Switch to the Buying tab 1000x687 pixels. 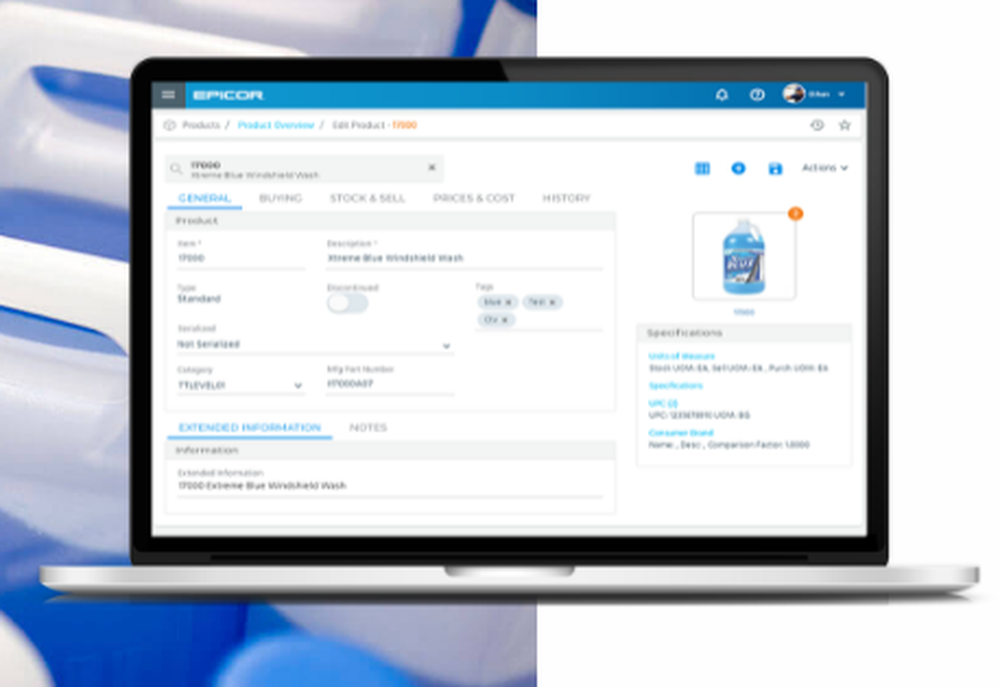pyautogui.click(x=281, y=198)
